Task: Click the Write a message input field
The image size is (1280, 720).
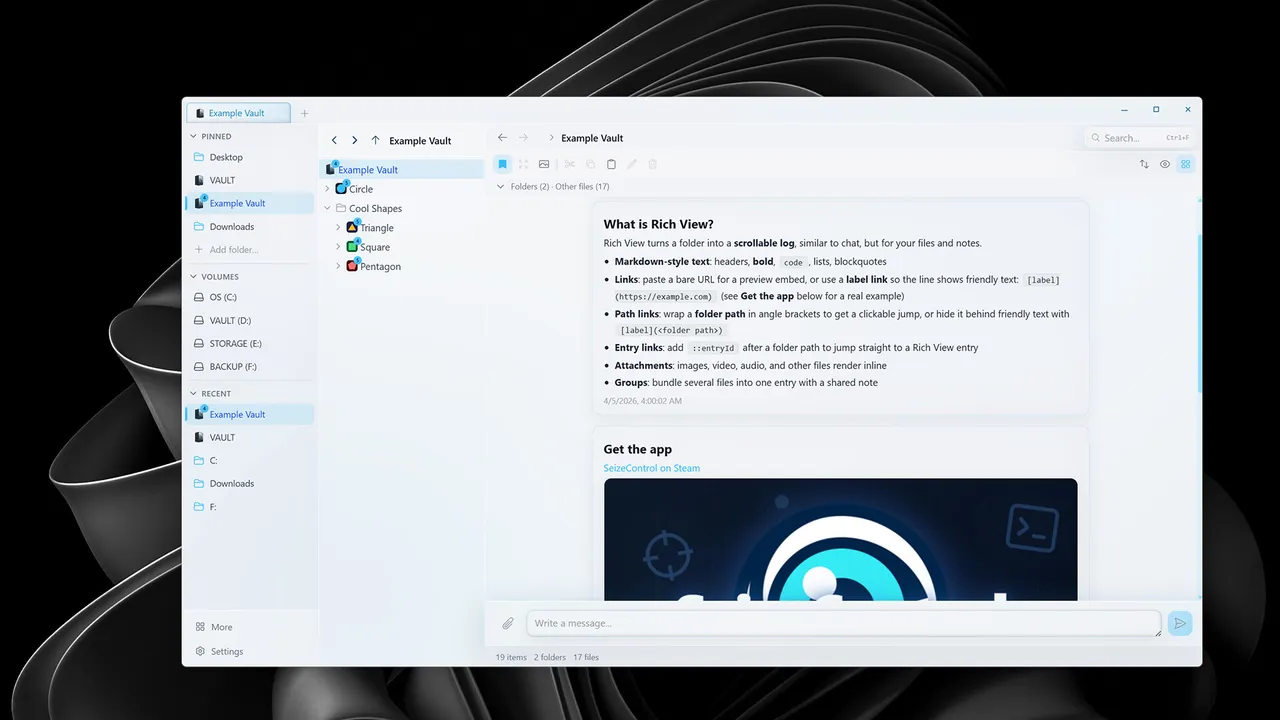Action: (x=844, y=623)
